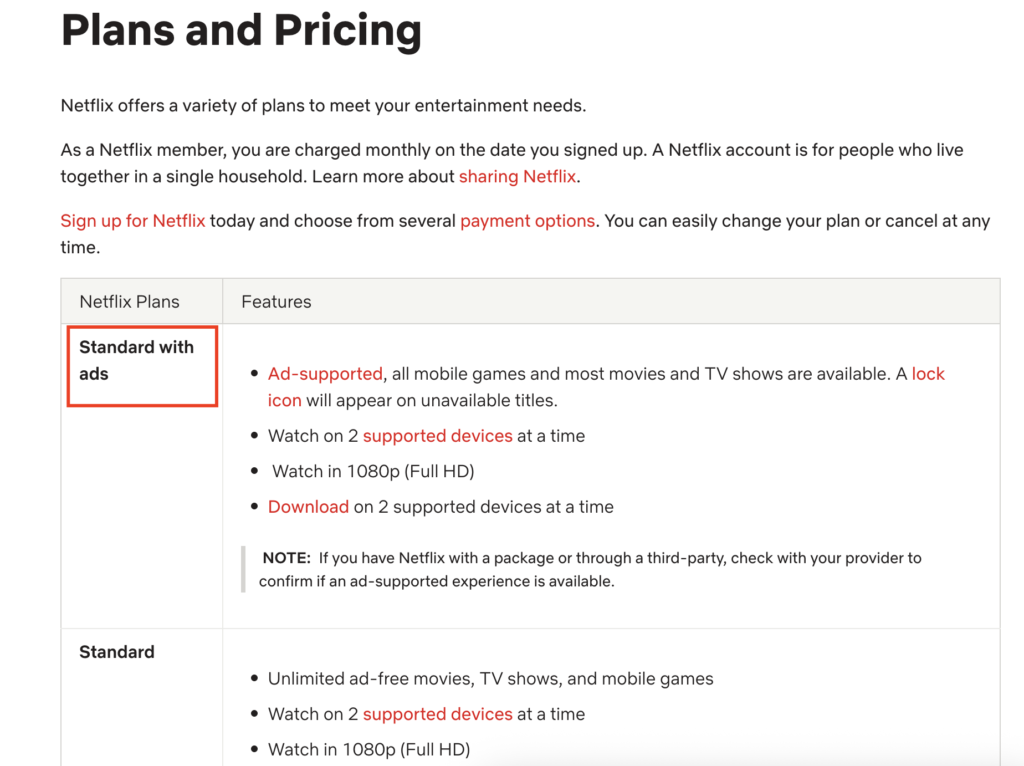The width and height of the screenshot is (1024, 766).
Task: Click "Watch in 1080p (Full HD)" under Standard with ads
Action: tap(373, 471)
